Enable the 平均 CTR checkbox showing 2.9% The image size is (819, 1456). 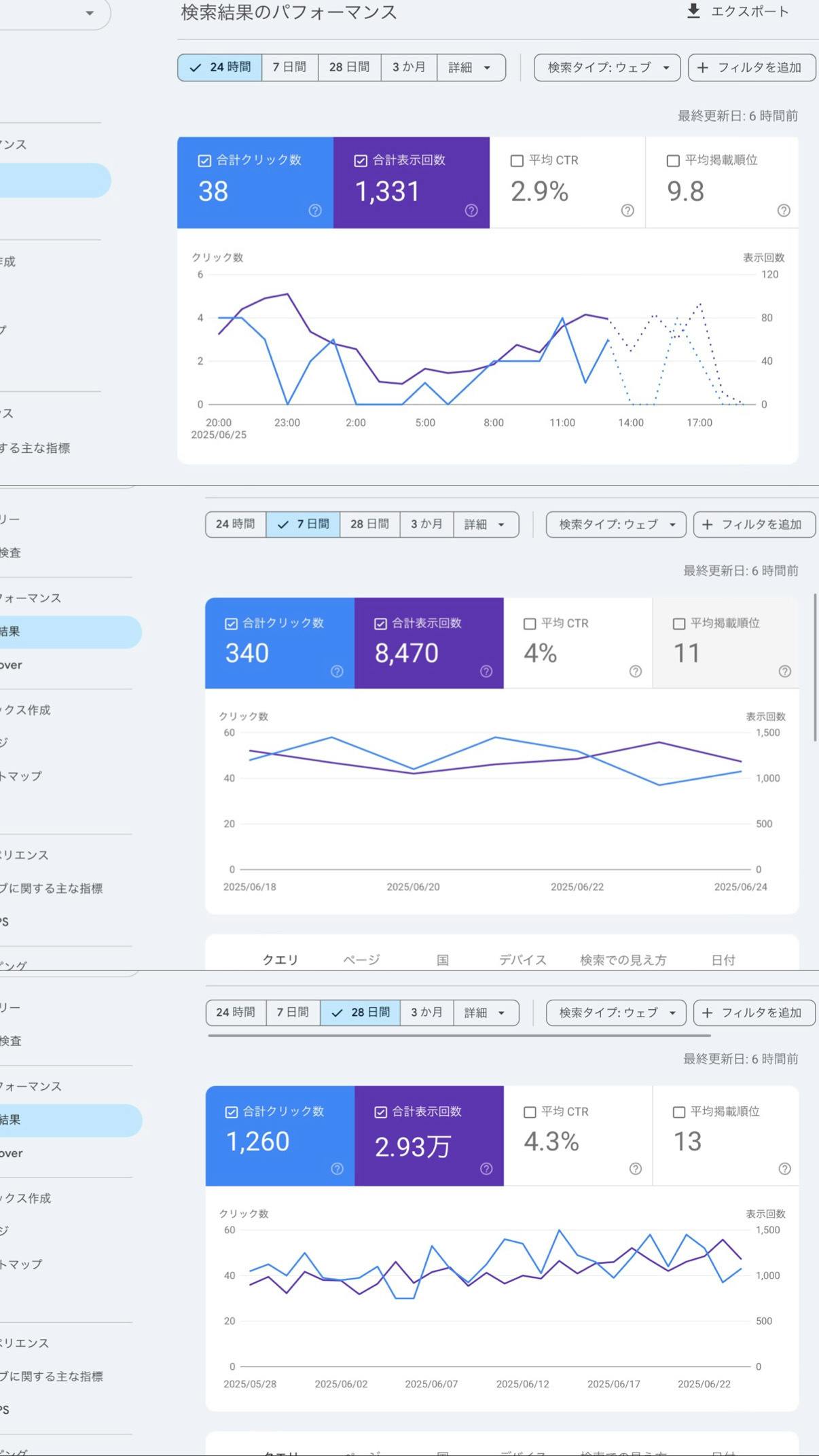pos(517,161)
